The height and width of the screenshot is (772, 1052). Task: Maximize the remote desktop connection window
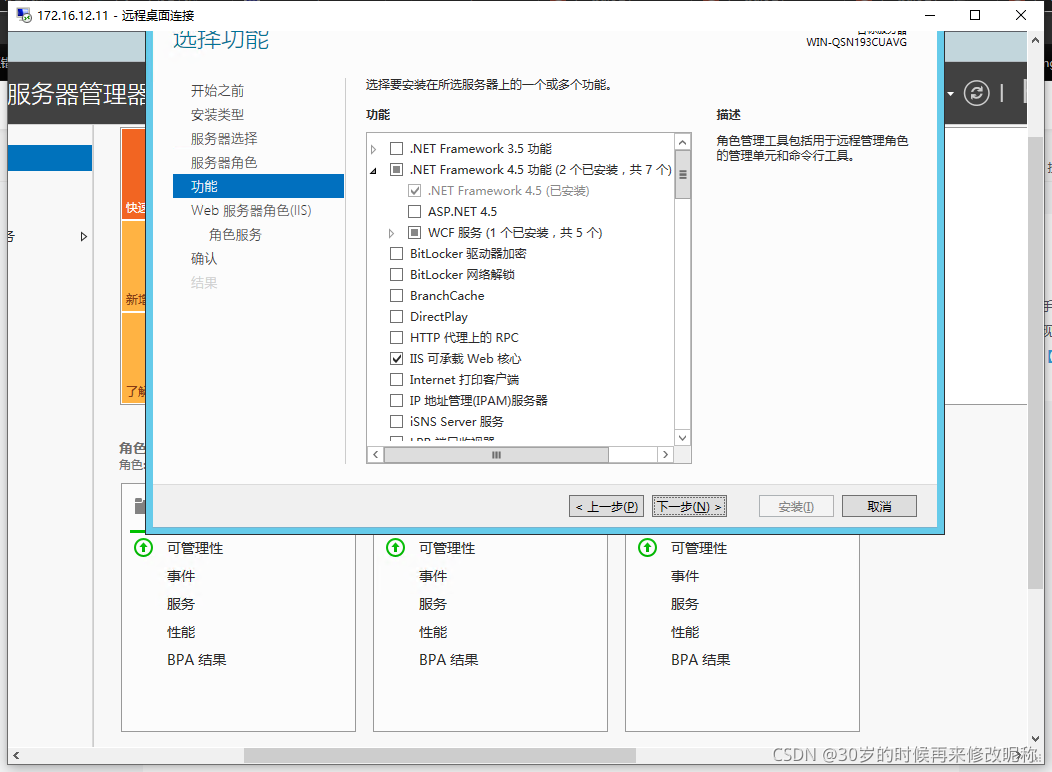975,15
